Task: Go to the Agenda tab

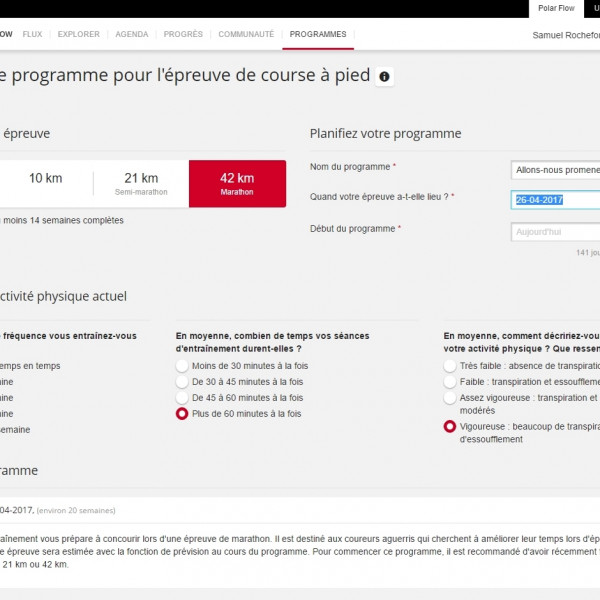Action: point(131,34)
